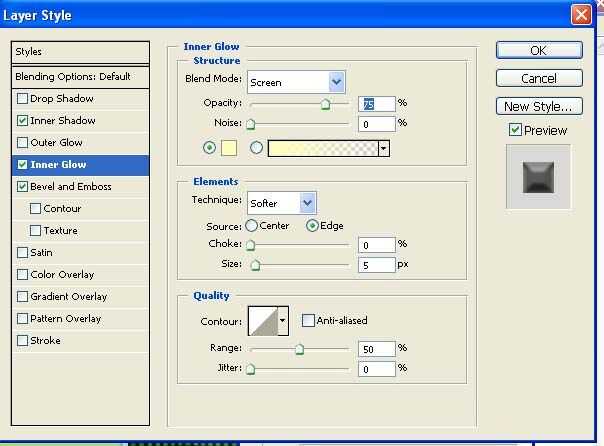The width and height of the screenshot is (604, 446).
Task: Click the Range slider handle
Action: pos(299,349)
